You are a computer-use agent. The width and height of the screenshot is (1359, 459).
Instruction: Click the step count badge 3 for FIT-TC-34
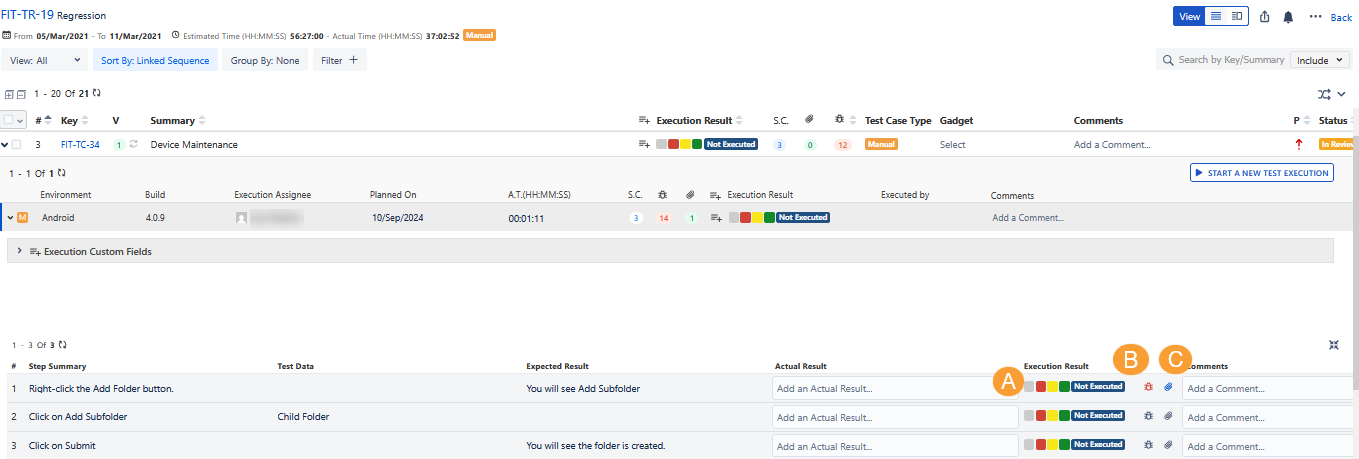click(780, 145)
